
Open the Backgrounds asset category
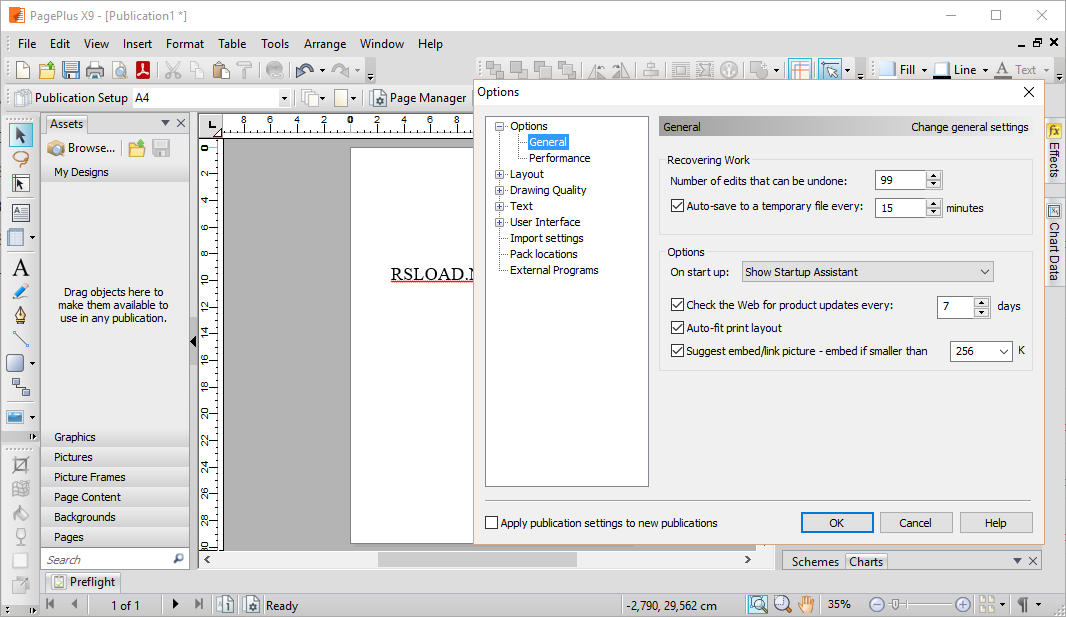click(x=115, y=517)
